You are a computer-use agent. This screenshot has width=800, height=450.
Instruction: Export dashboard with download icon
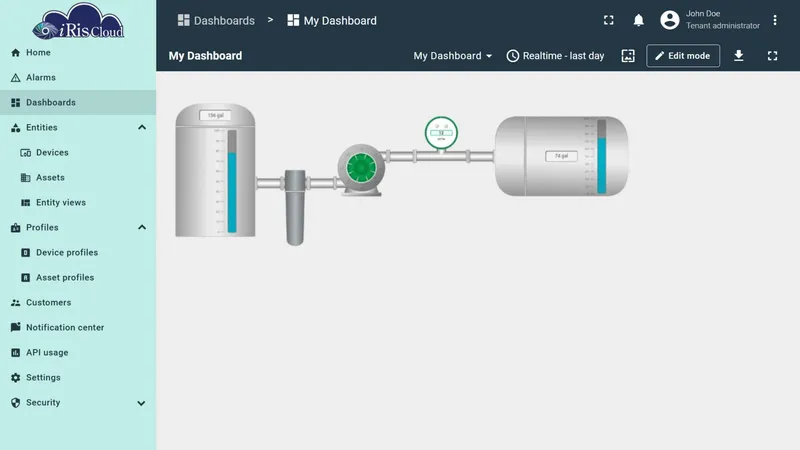pyautogui.click(x=739, y=56)
